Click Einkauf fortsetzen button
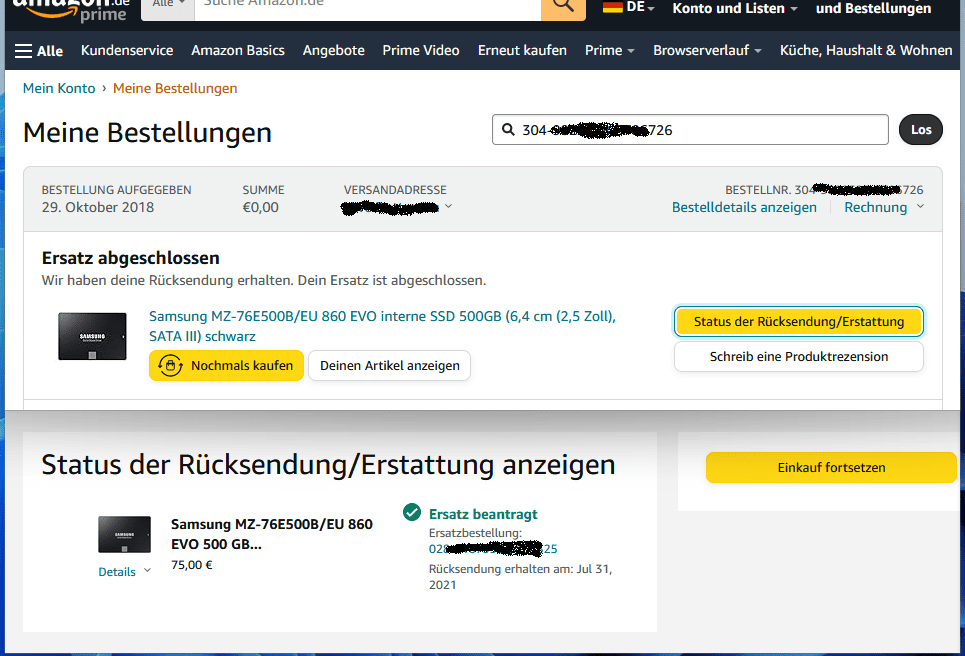 pos(831,468)
